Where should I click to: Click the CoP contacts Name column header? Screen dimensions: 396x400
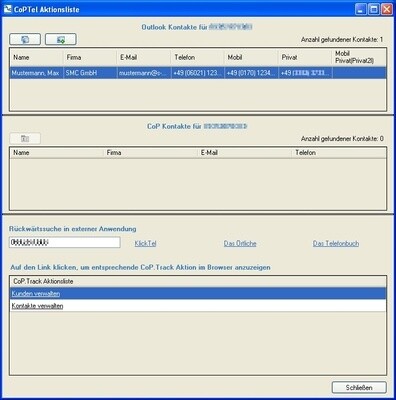point(57,153)
